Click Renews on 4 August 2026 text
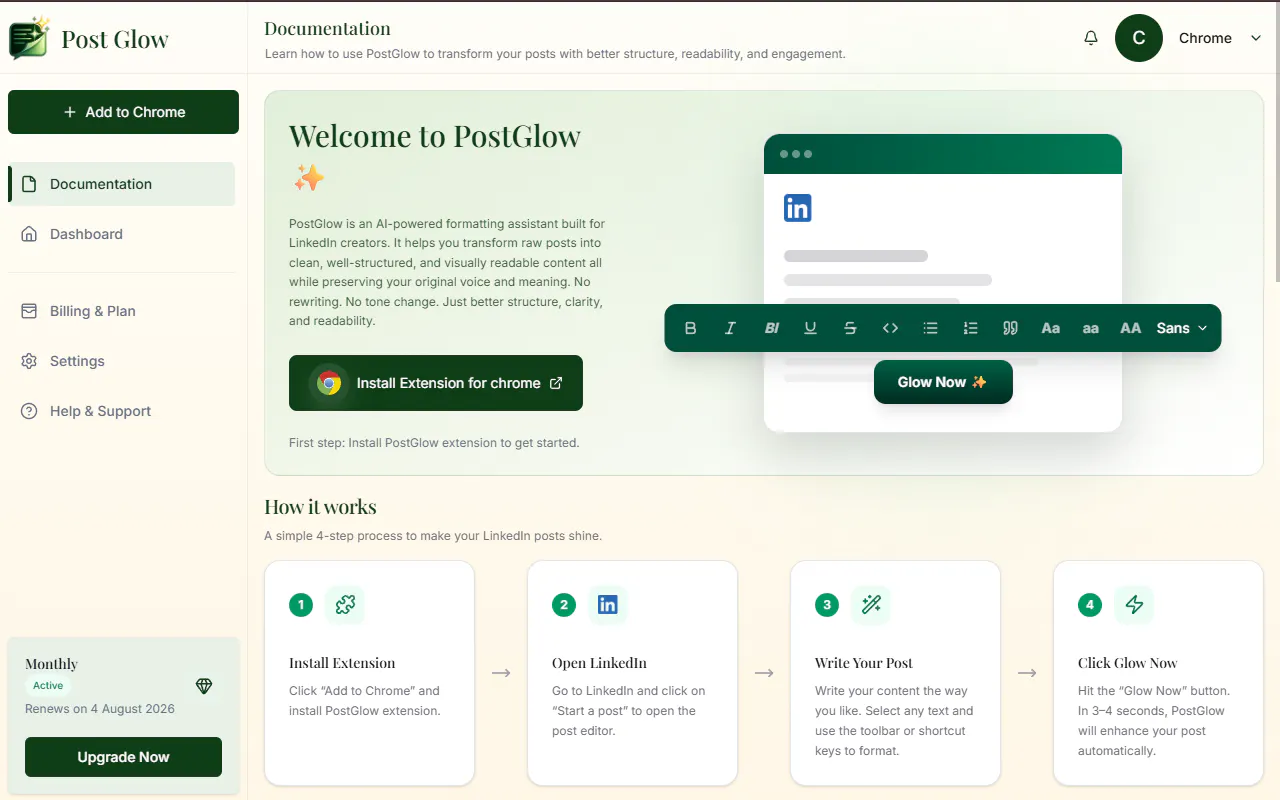The height and width of the screenshot is (800, 1280). [x=100, y=709]
